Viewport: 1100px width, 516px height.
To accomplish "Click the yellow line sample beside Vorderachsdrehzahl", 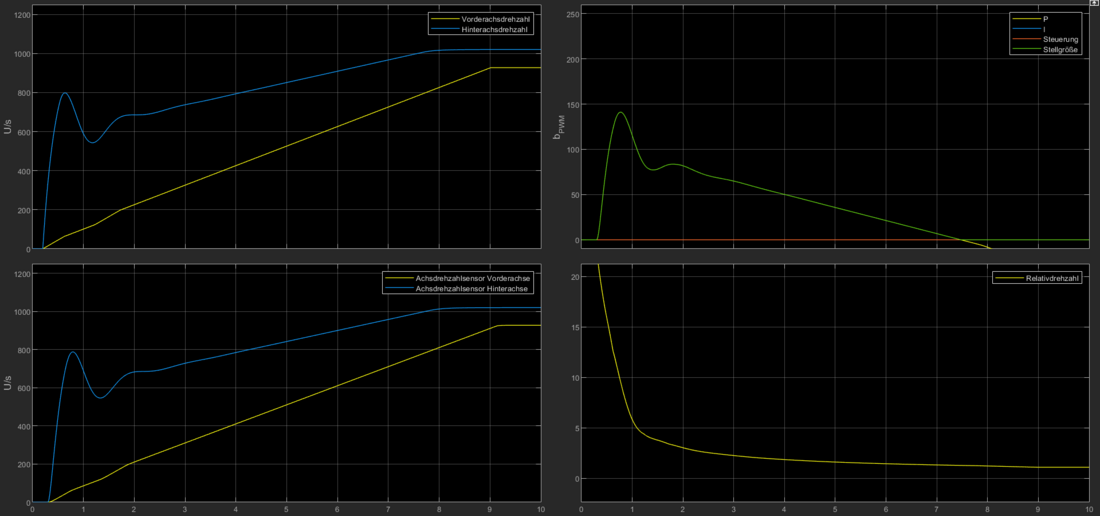I will (443, 19).
